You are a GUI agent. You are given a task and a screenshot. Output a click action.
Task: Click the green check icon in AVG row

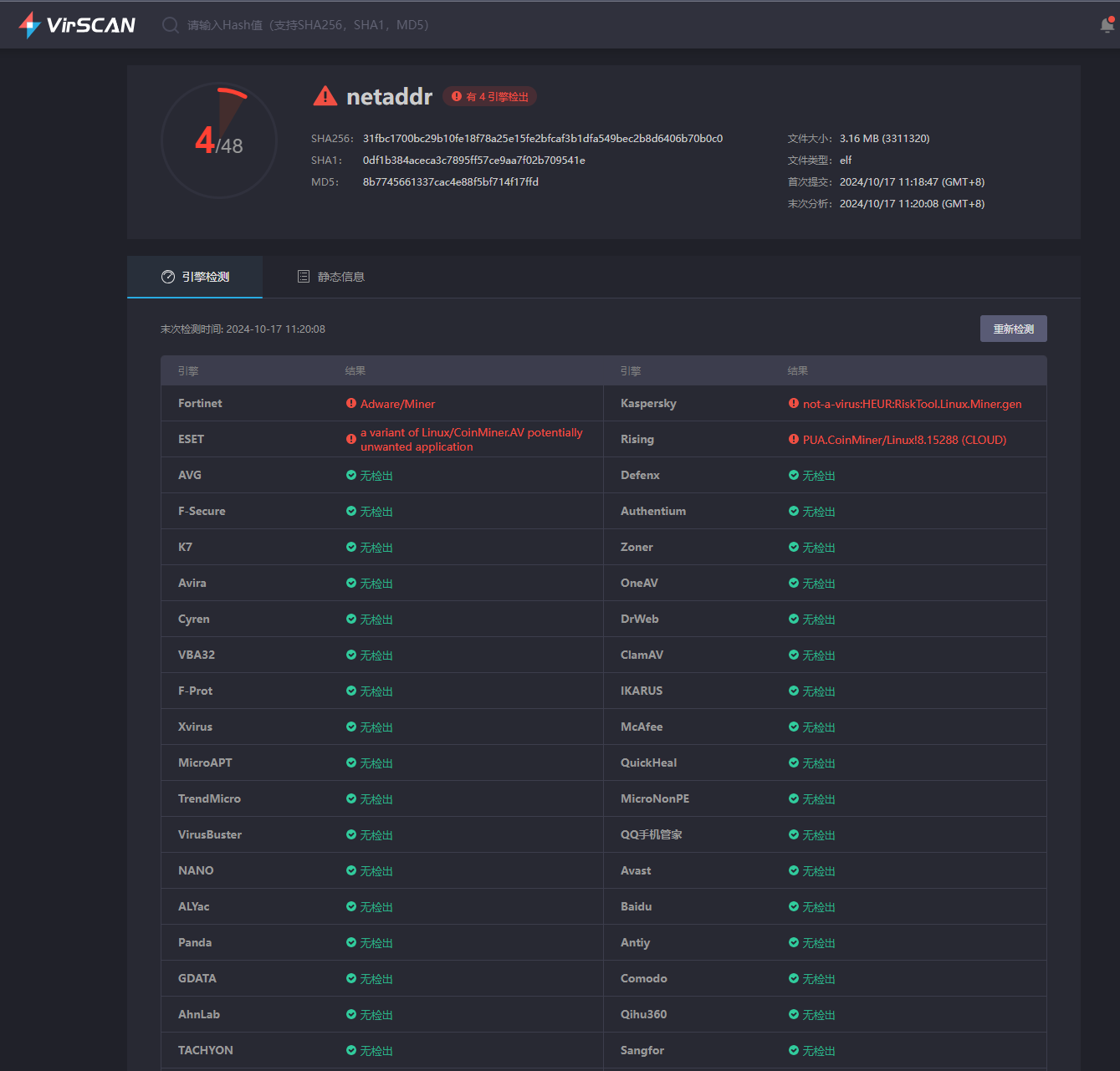[351, 475]
